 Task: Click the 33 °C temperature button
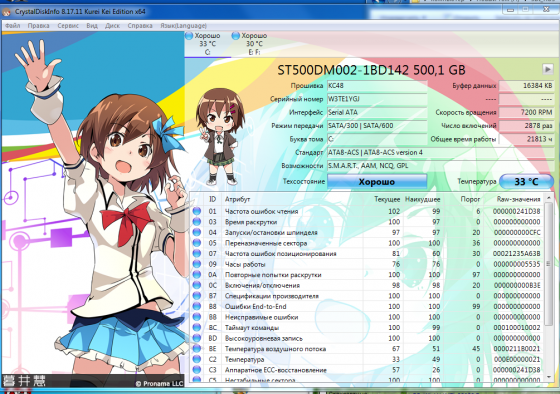(526, 181)
